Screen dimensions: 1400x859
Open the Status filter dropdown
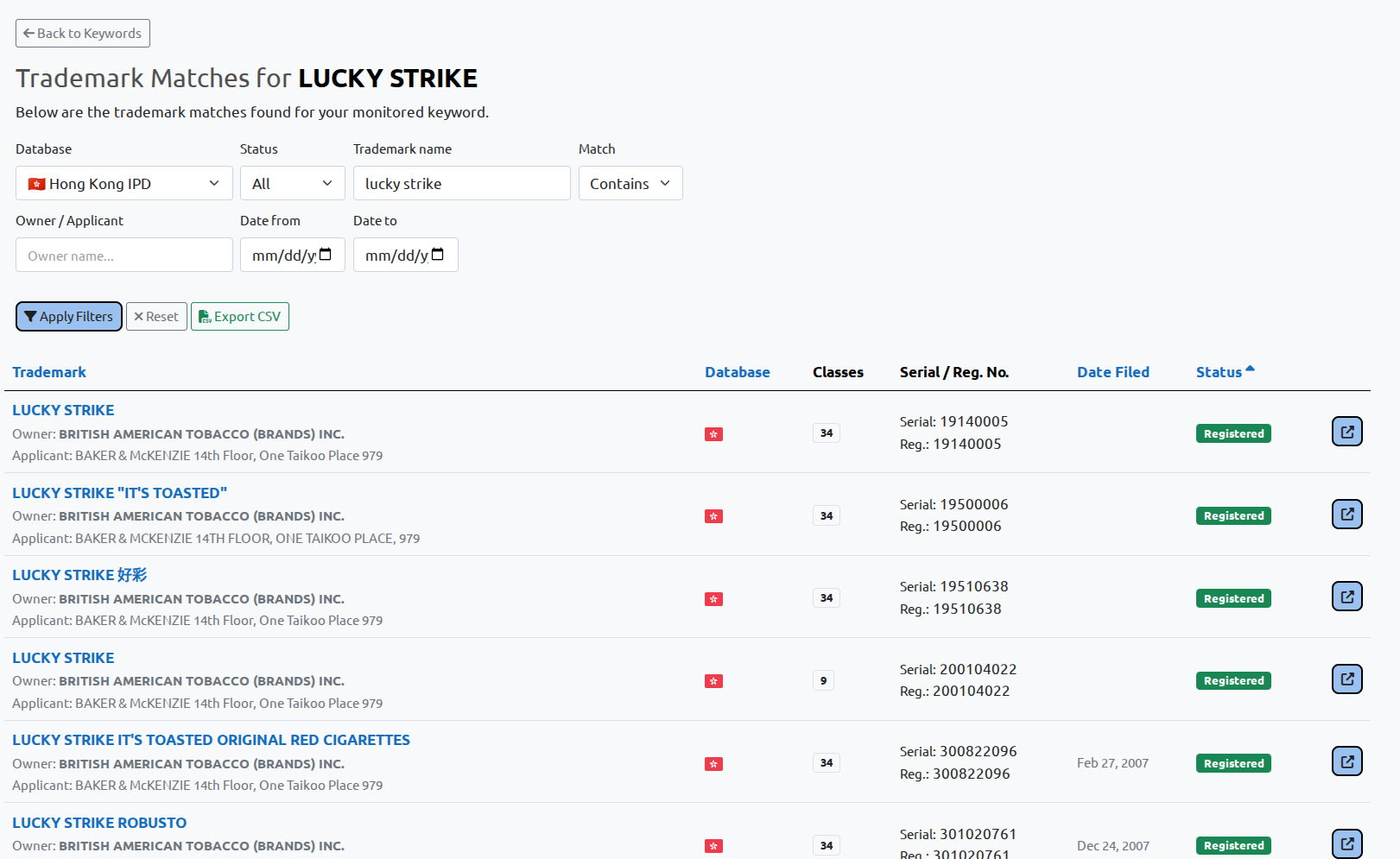pos(292,184)
